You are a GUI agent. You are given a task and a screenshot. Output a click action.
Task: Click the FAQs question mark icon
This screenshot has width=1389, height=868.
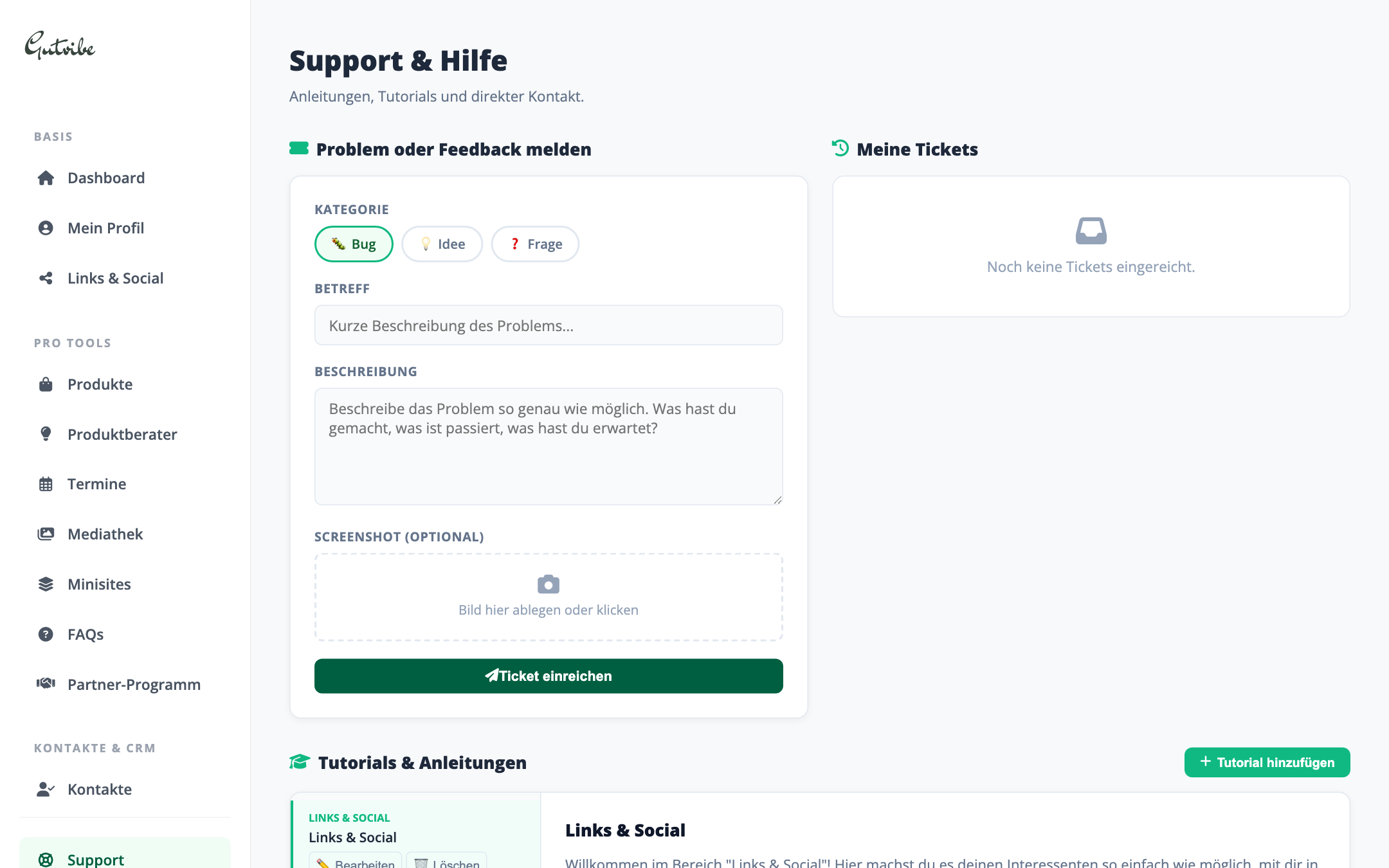coord(46,634)
